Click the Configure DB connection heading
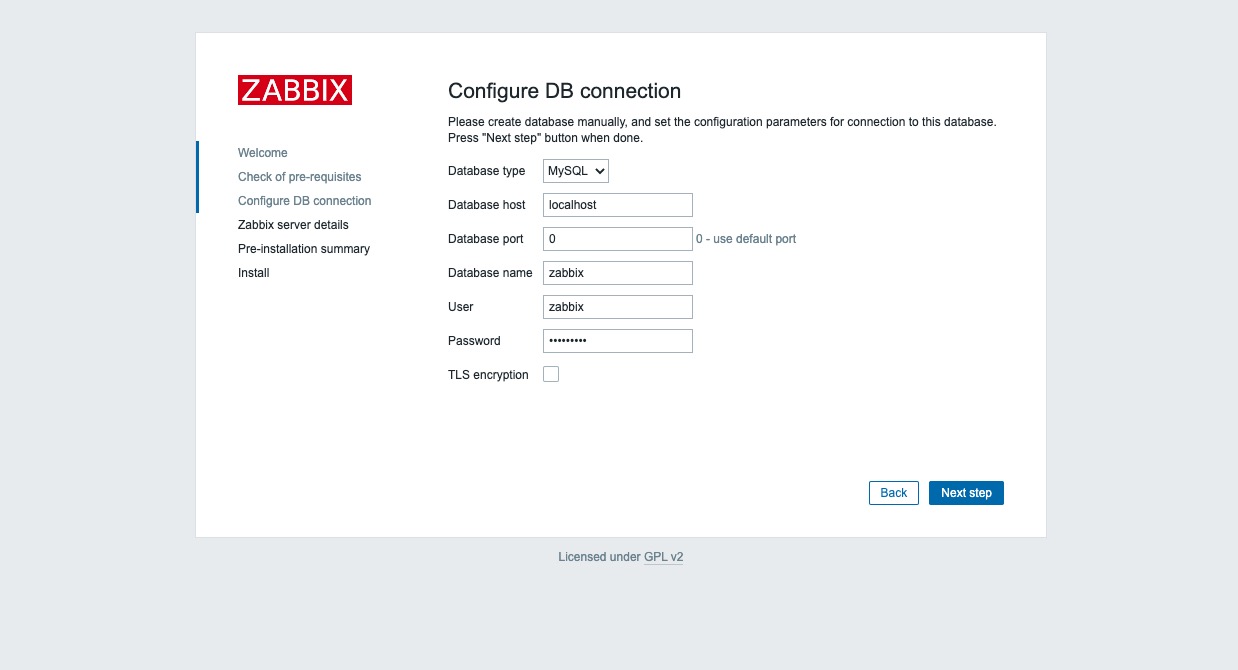1238x670 pixels. pos(565,91)
